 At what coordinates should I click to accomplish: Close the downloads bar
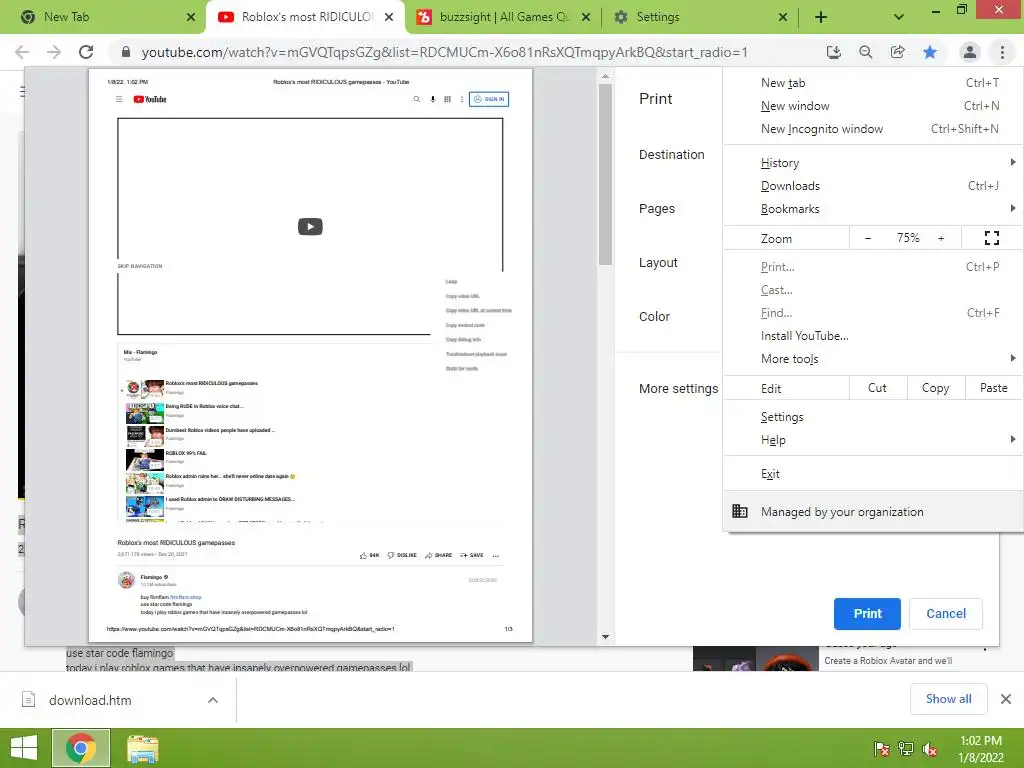tap(1006, 699)
